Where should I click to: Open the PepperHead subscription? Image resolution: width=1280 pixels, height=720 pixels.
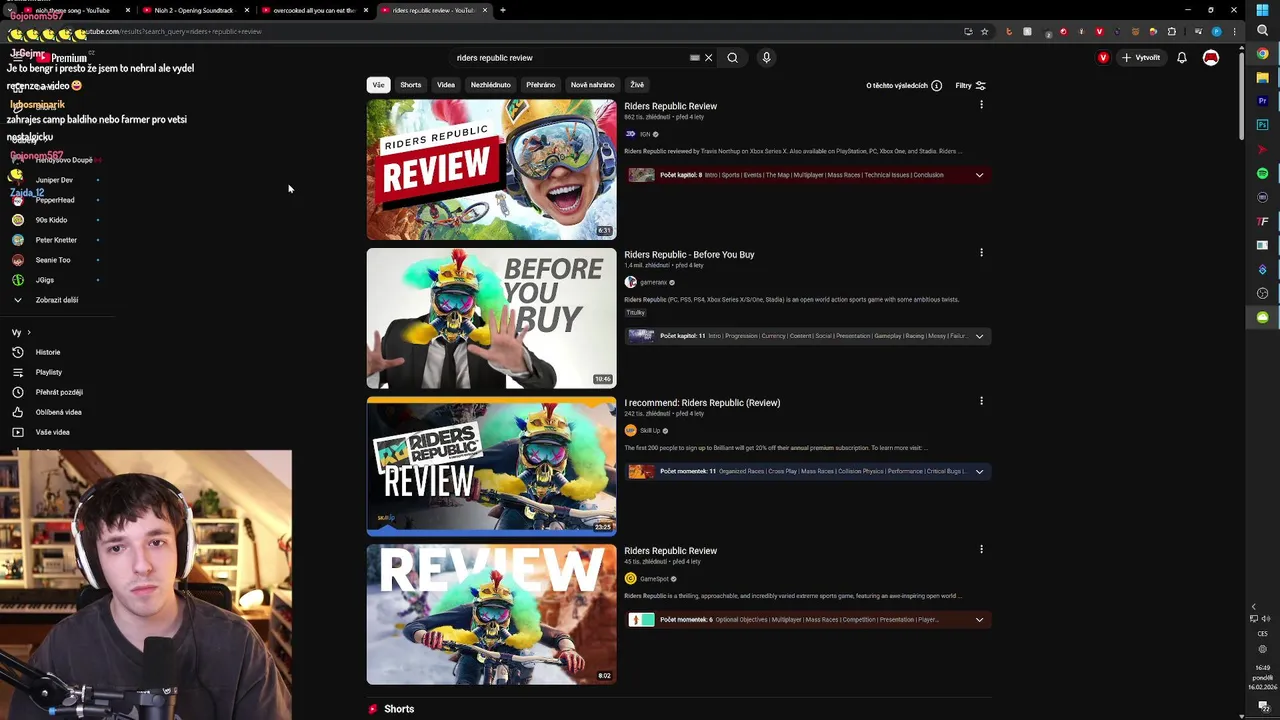(x=55, y=200)
